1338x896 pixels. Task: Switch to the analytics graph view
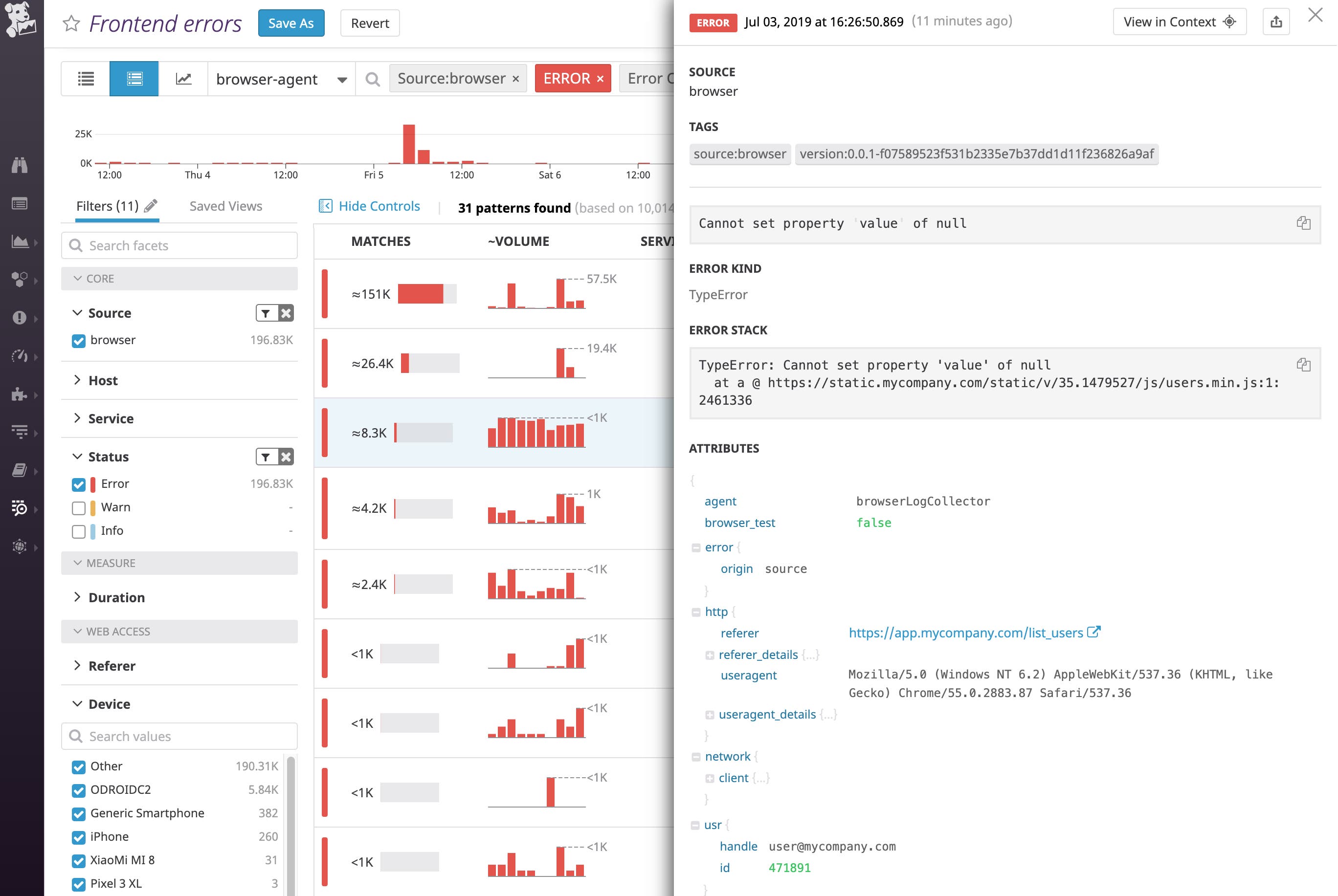coord(182,78)
